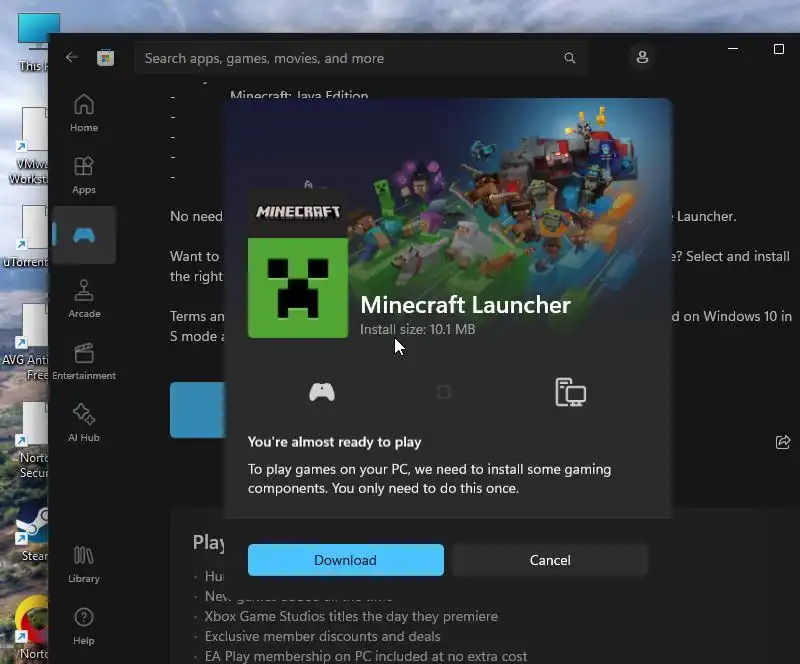Open the Apps section in the sidebar

pyautogui.click(x=84, y=175)
